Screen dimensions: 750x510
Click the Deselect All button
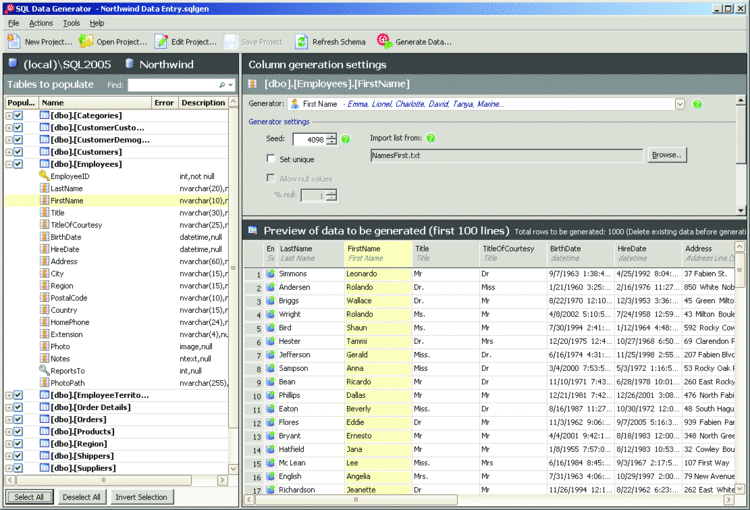pos(81,497)
